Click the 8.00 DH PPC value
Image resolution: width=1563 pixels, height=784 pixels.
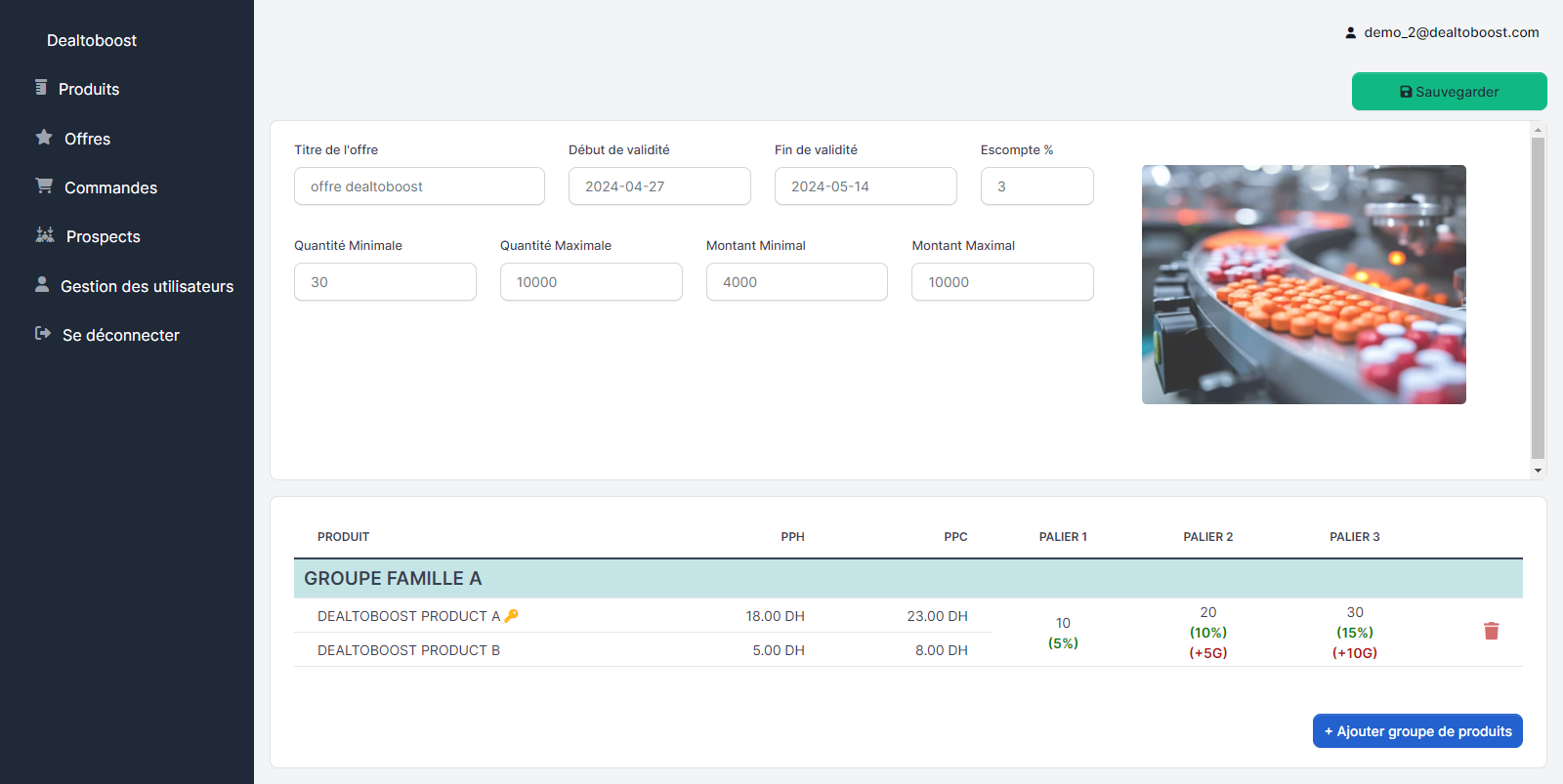coord(942,650)
